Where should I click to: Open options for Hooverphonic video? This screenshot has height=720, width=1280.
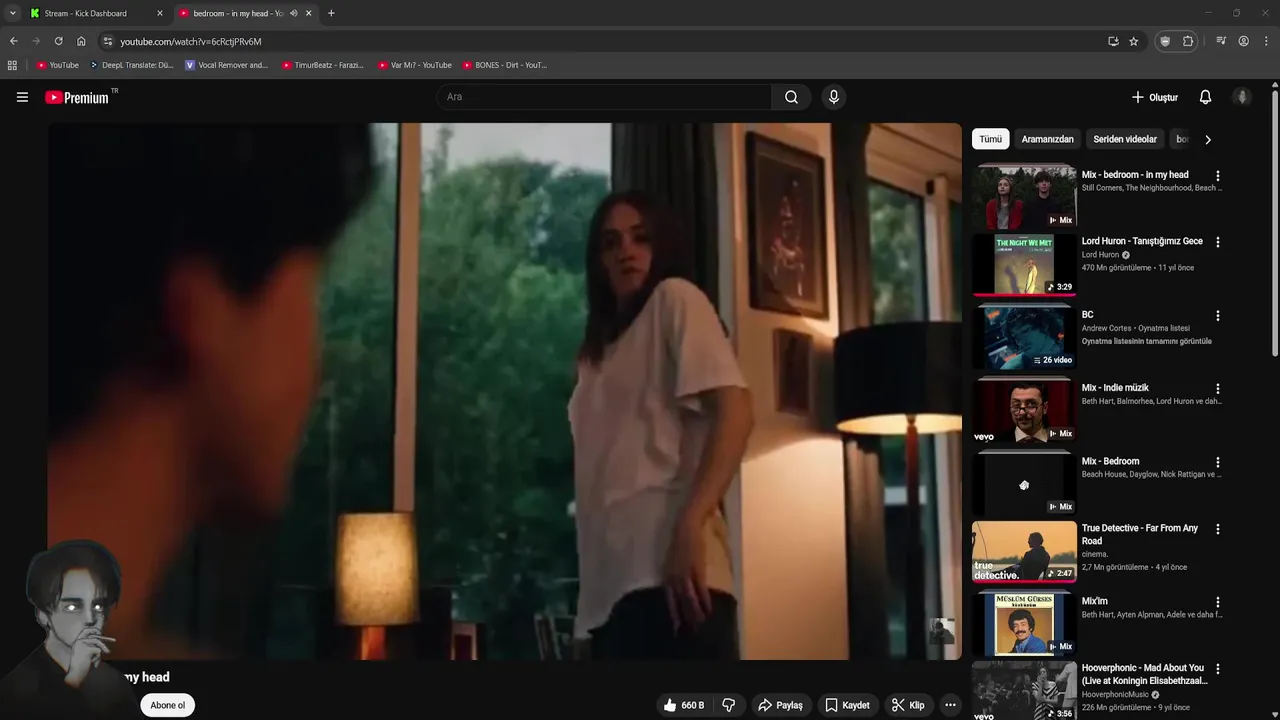(1218, 669)
